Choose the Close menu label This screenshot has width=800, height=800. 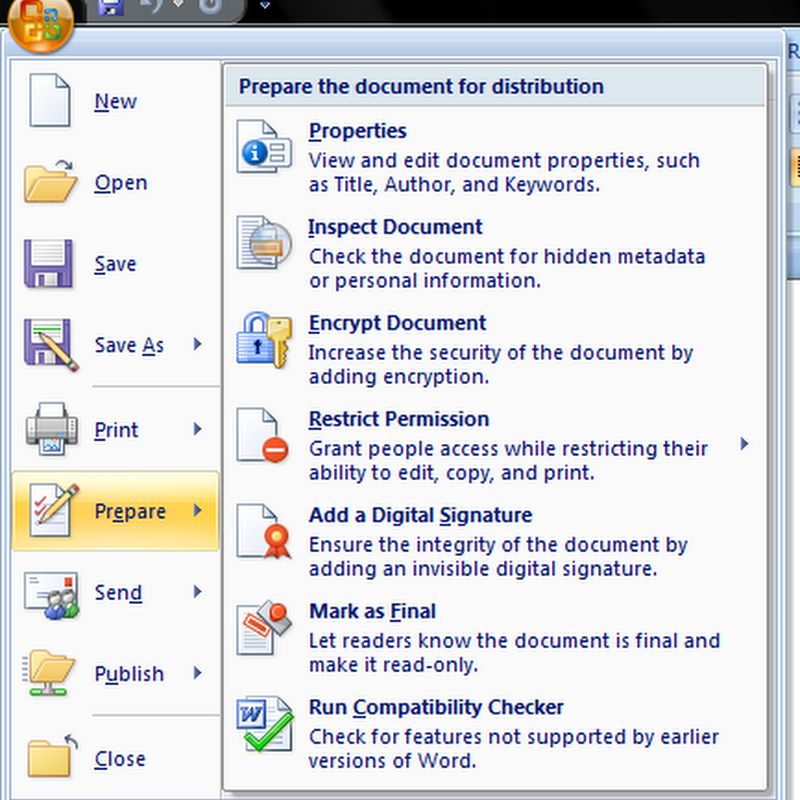[x=120, y=759]
